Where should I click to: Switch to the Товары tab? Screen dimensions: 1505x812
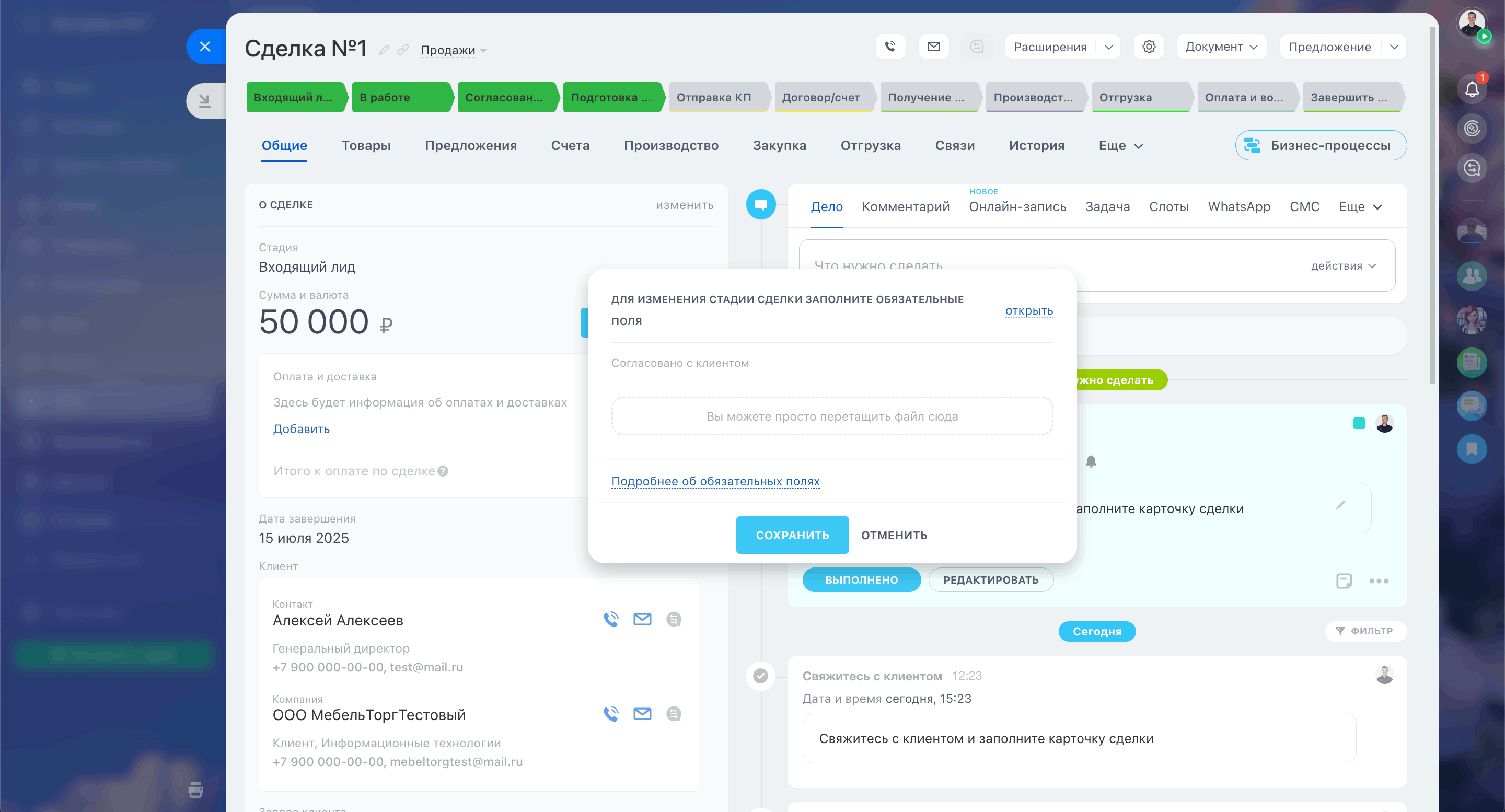pyautogui.click(x=366, y=145)
